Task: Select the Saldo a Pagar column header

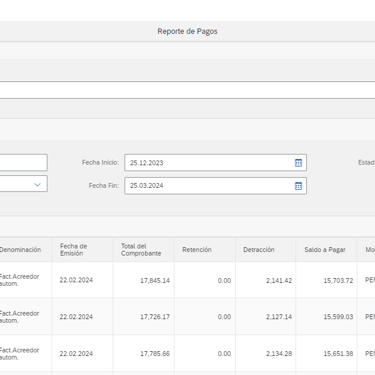Action: pos(326,250)
